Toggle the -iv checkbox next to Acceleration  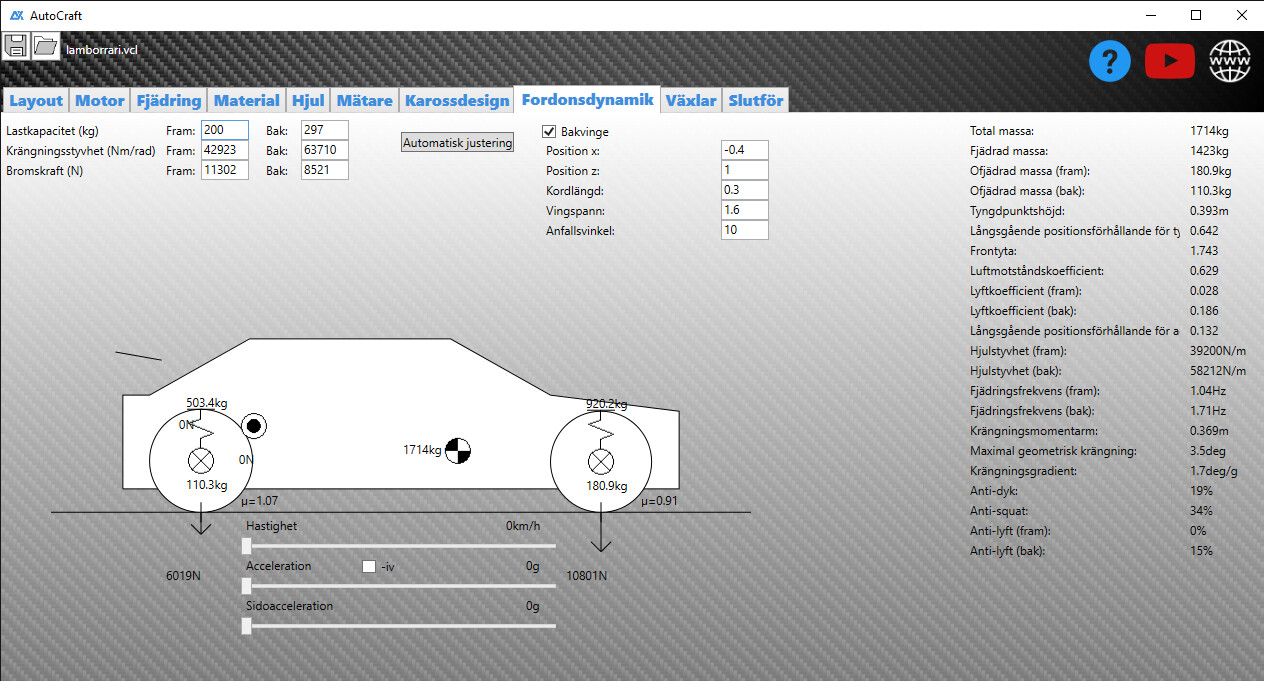pyautogui.click(x=369, y=567)
